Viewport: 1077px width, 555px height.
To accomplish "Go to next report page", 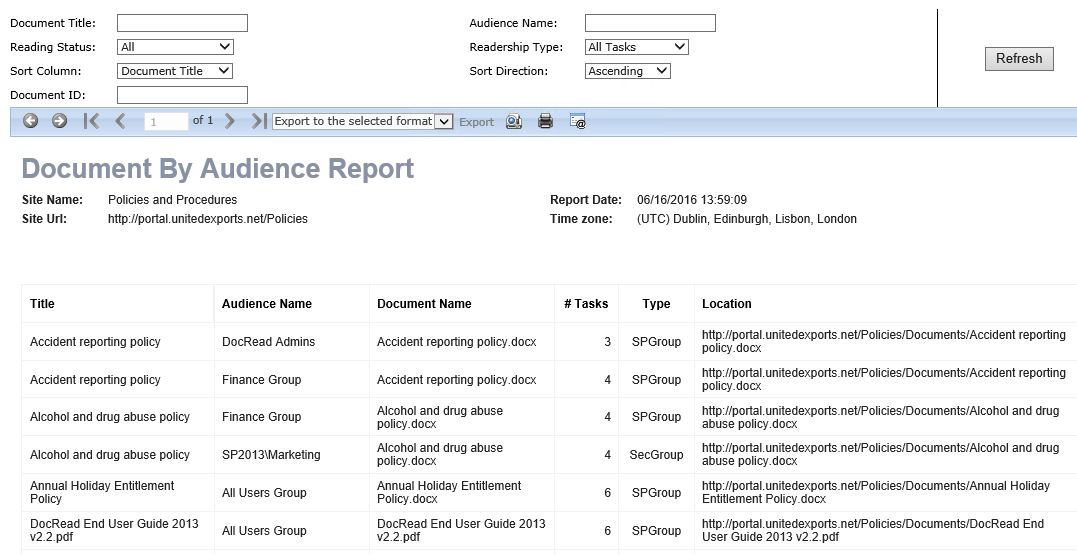I will (230, 121).
